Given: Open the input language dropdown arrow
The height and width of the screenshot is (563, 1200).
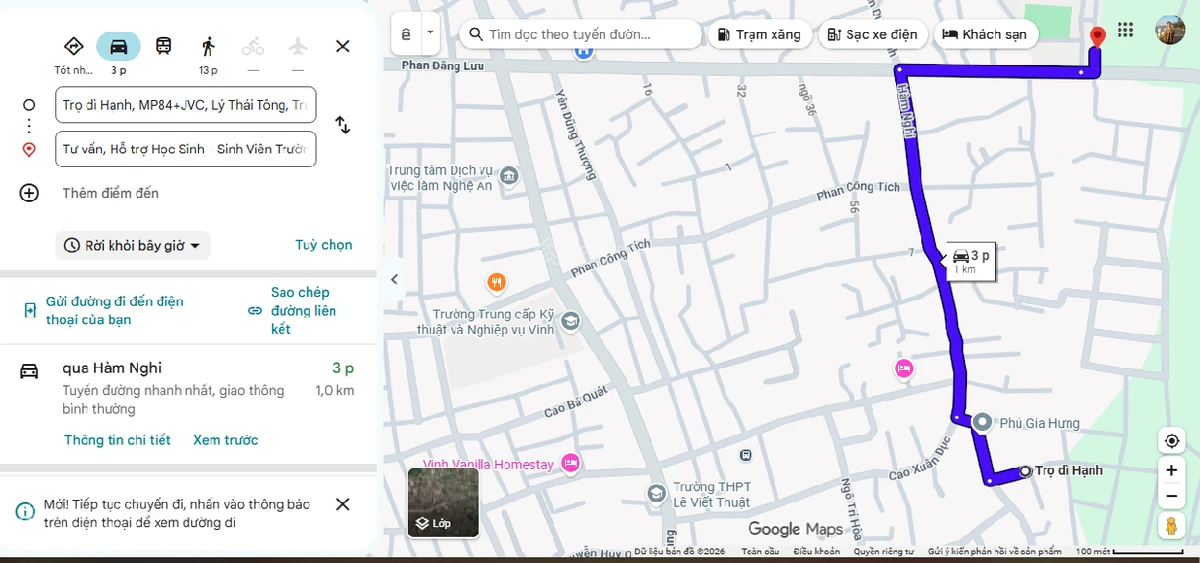Looking at the screenshot, I should click(431, 32).
